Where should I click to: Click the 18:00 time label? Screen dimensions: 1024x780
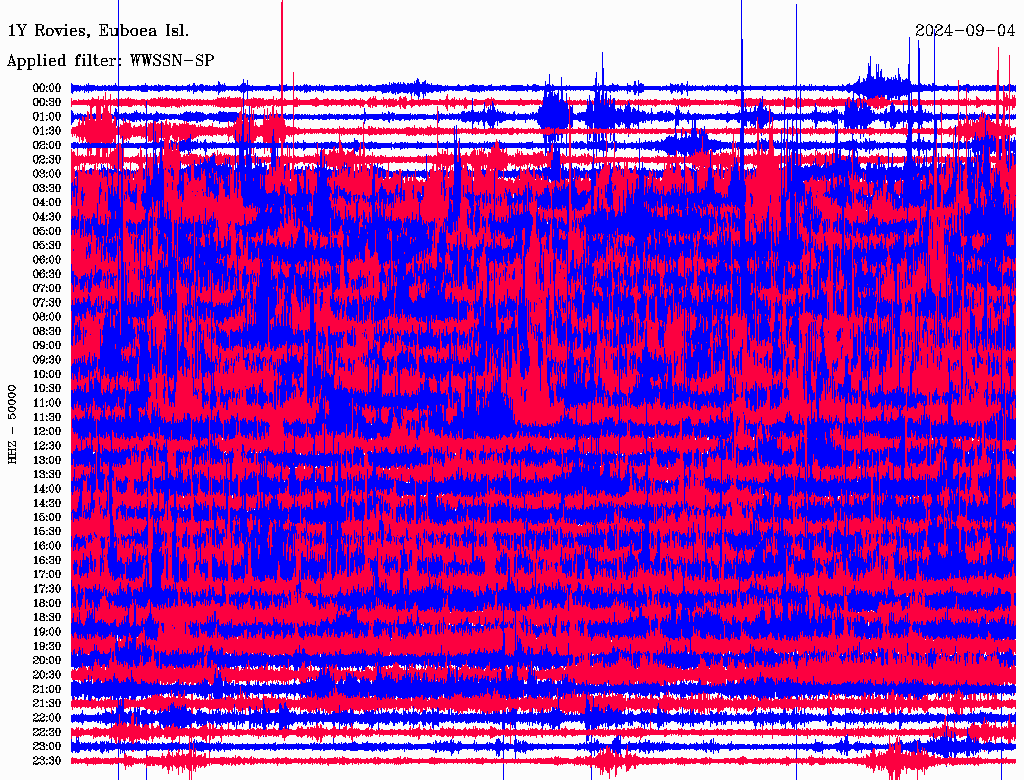point(47,603)
